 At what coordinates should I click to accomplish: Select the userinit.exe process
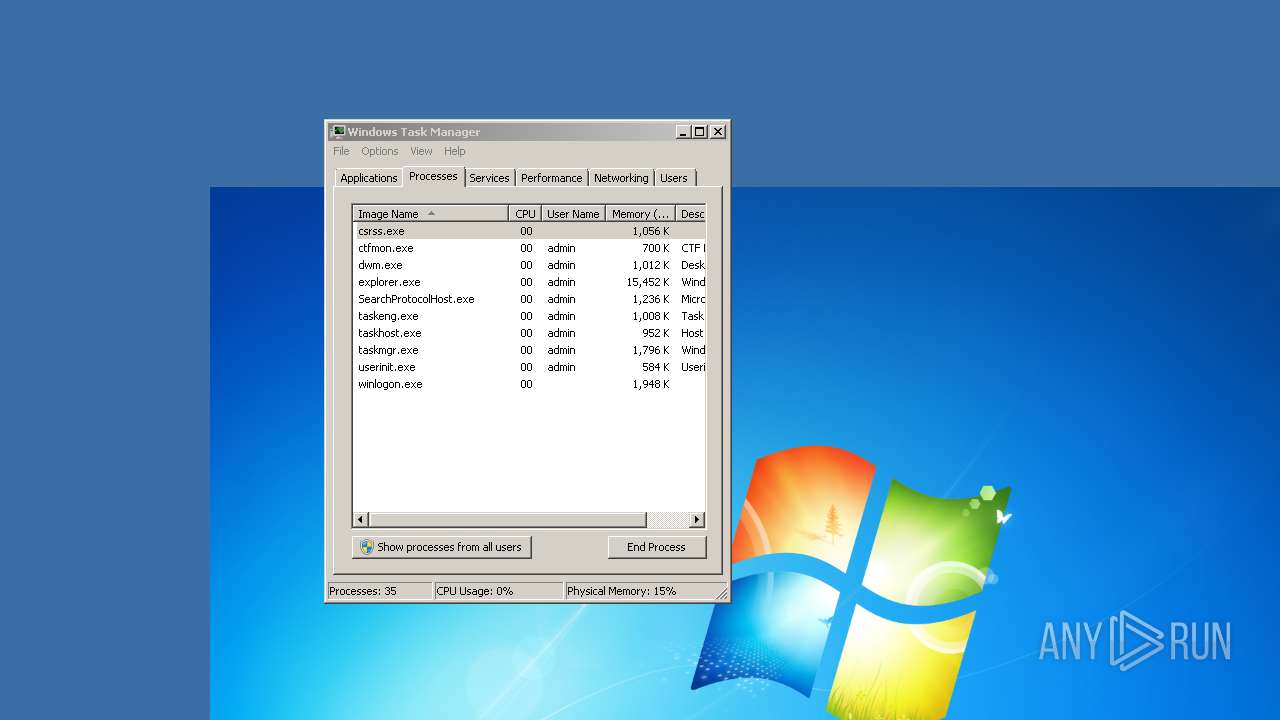click(530, 367)
